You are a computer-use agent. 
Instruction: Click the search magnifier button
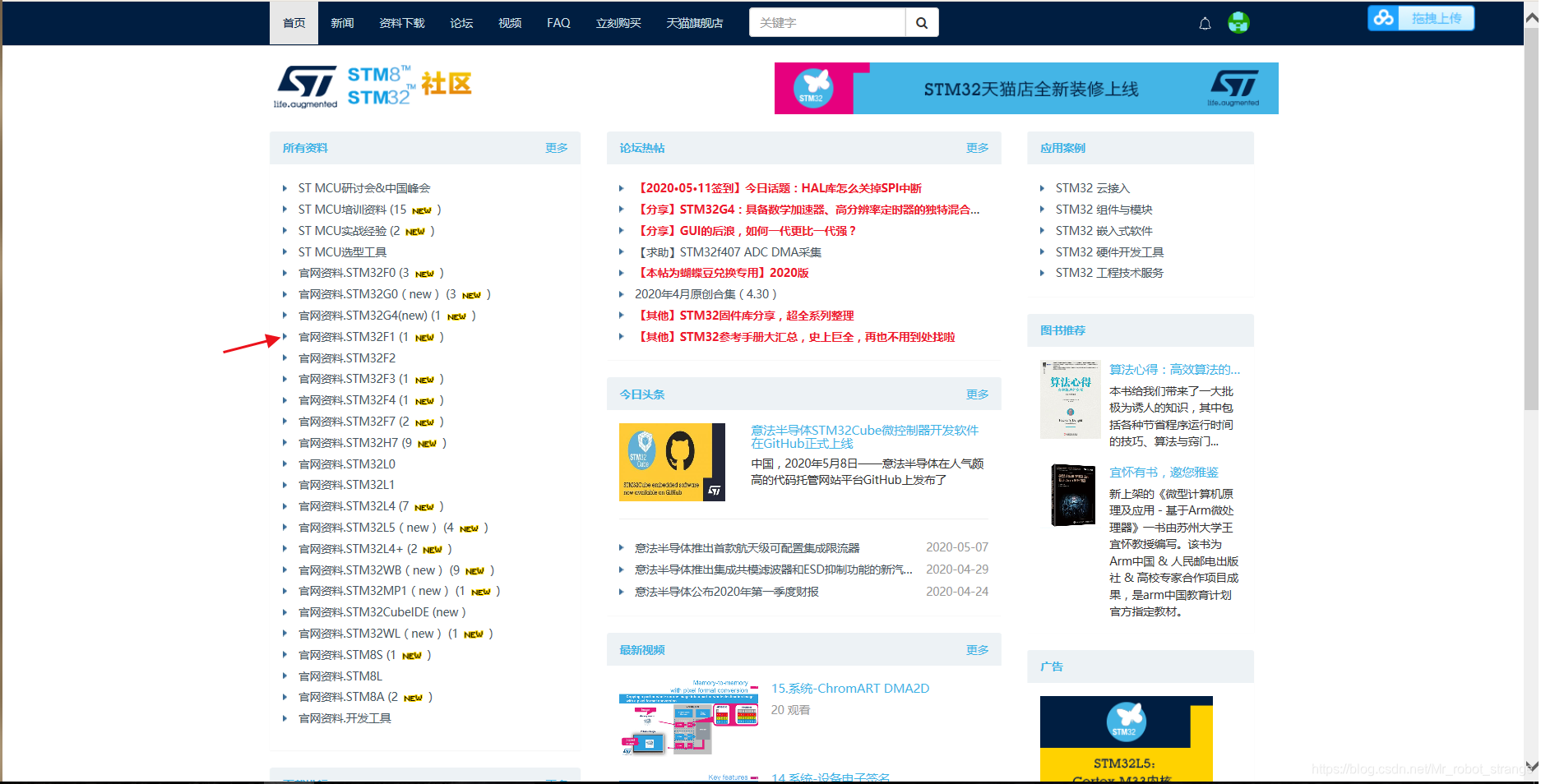point(922,23)
